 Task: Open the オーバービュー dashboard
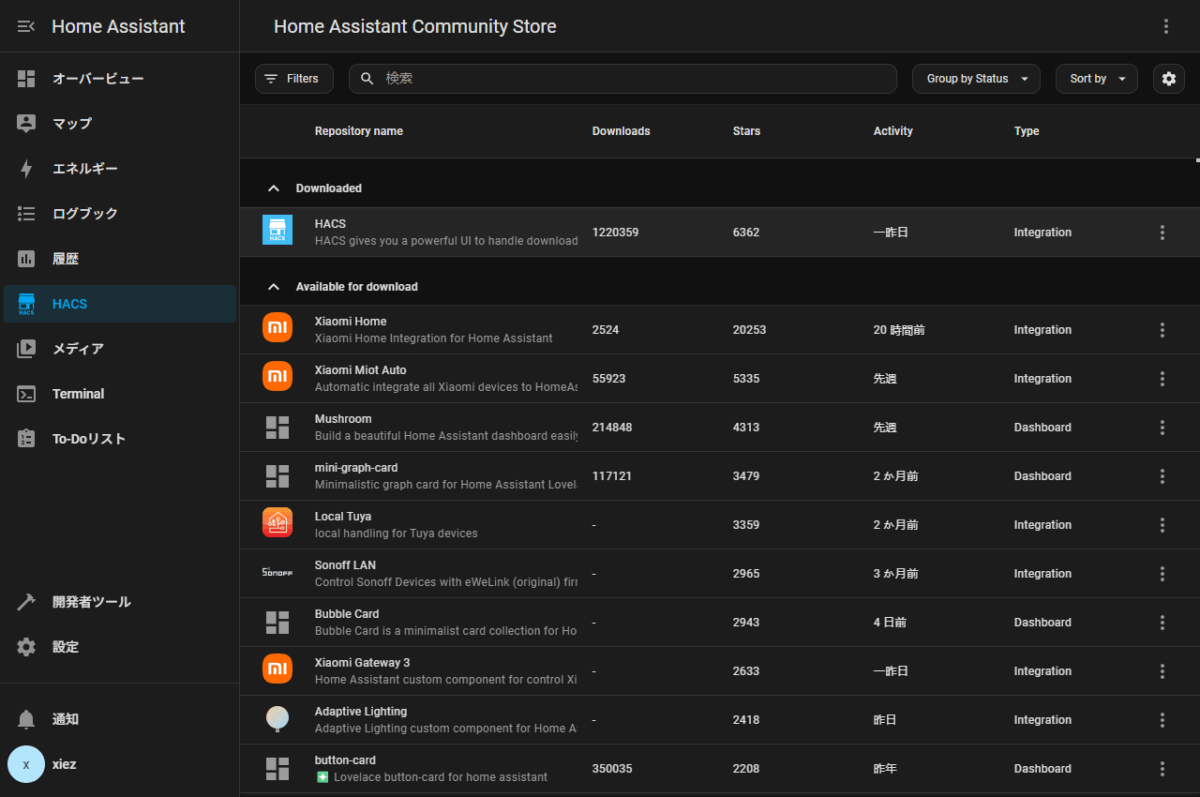point(120,78)
